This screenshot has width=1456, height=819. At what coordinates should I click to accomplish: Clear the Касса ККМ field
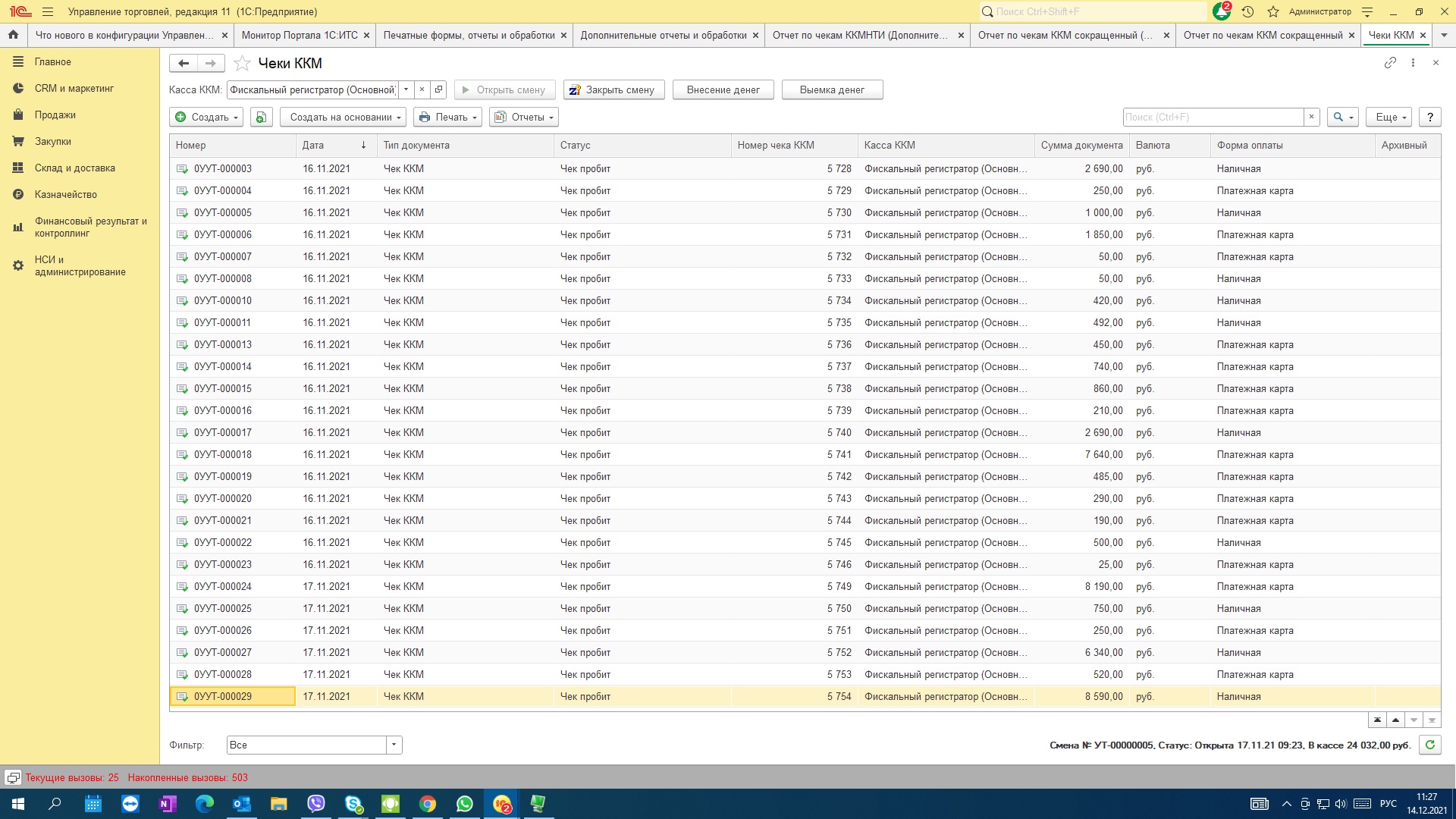(x=422, y=89)
